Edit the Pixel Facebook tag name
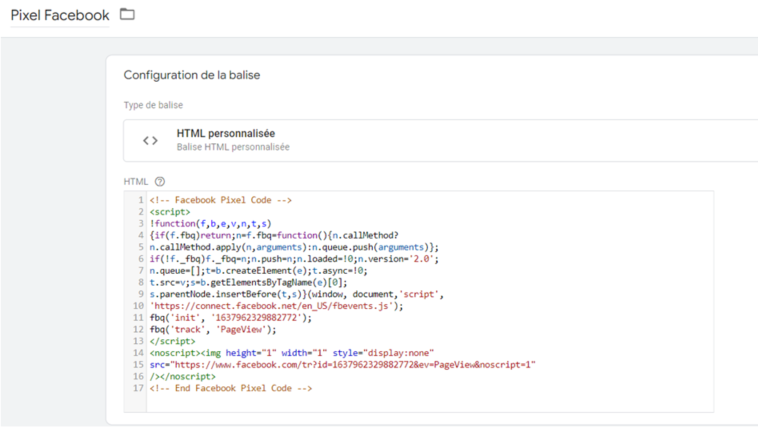Image resolution: width=758 pixels, height=427 pixels. pos(60,15)
